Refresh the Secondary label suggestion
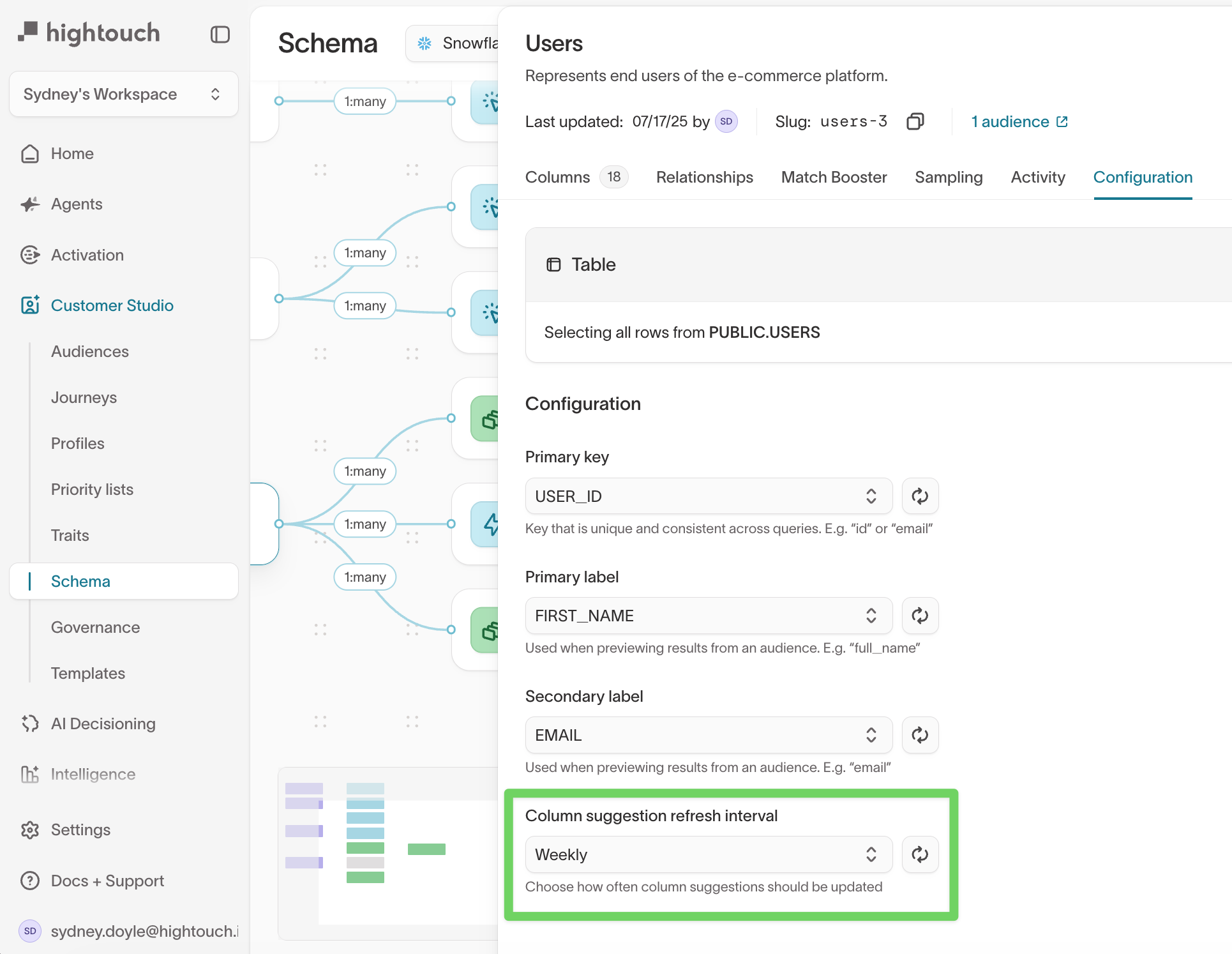Image resolution: width=1232 pixels, height=954 pixels. click(x=920, y=735)
